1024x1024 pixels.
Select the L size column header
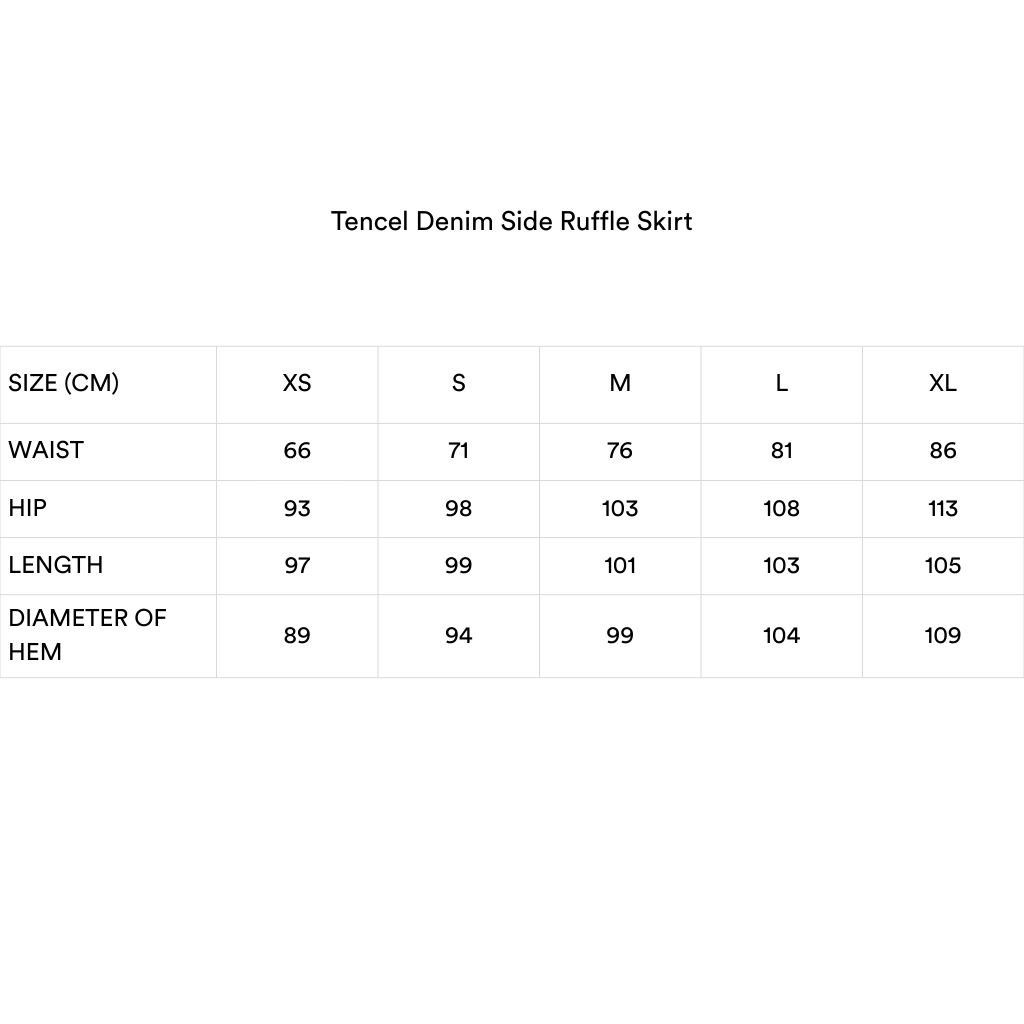(x=781, y=383)
